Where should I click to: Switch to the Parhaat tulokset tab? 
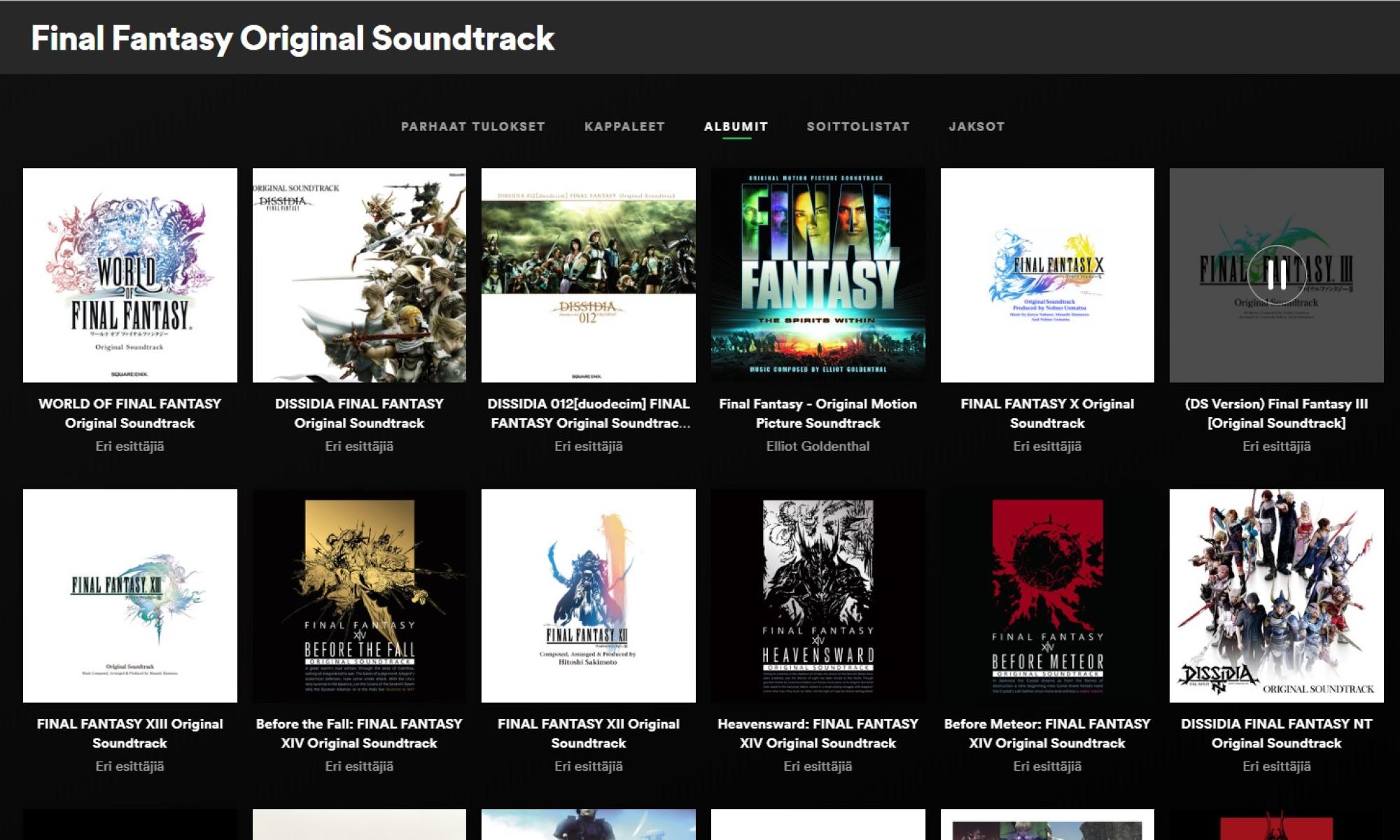(x=472, y=127)
